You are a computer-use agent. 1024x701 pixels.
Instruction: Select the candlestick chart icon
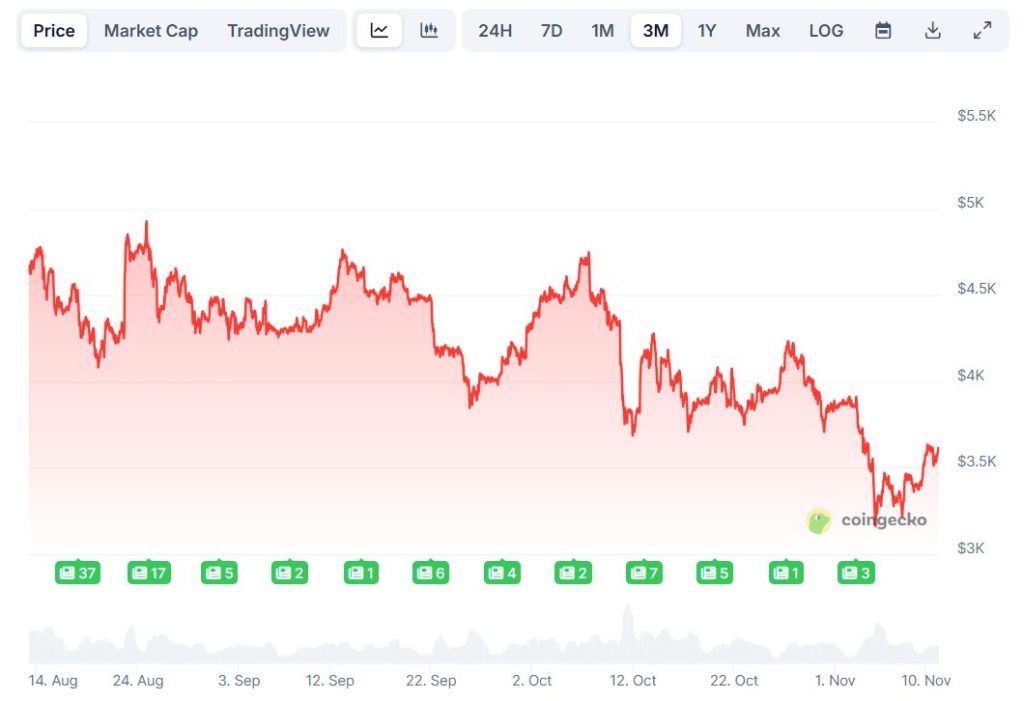coord(429,30)
